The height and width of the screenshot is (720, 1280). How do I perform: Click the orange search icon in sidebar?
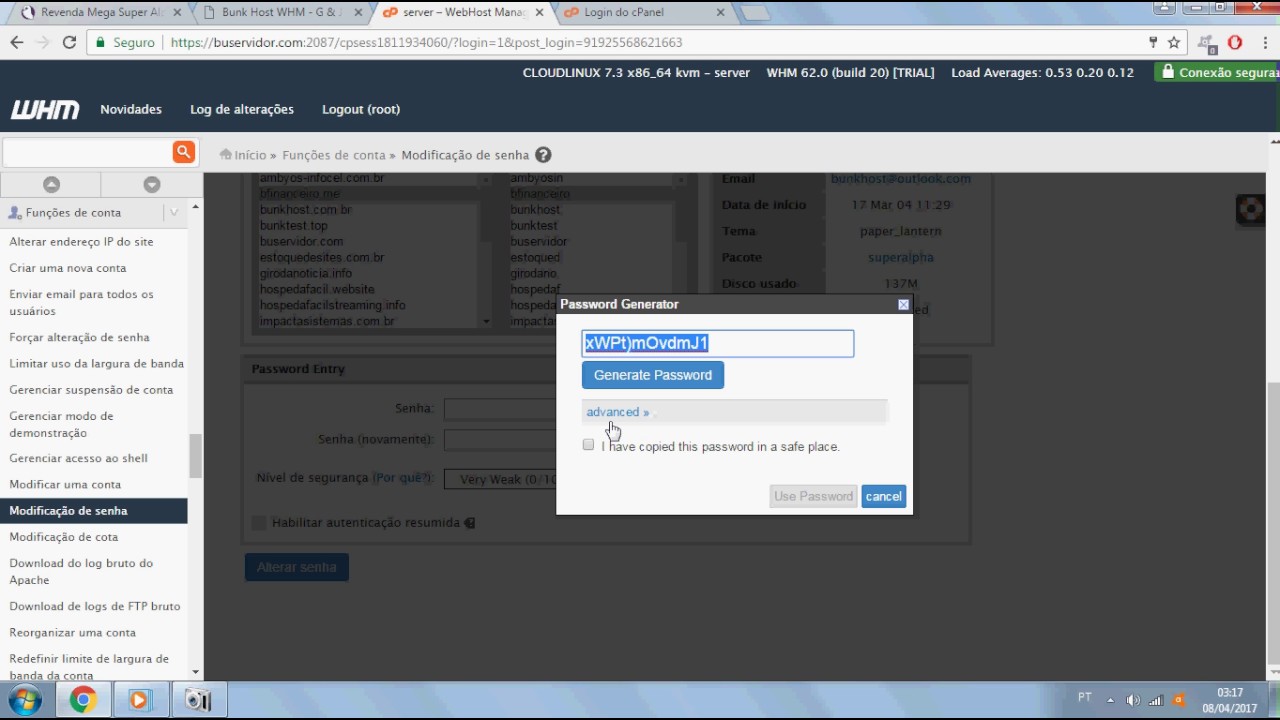pyautogui.click(x=183, y=152)
